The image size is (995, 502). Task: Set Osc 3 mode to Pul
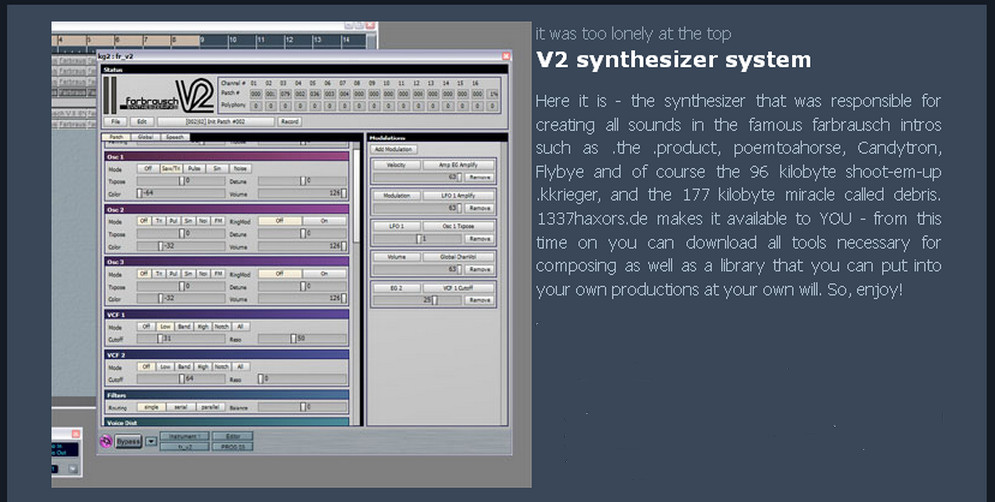click(x=174, y=274)
